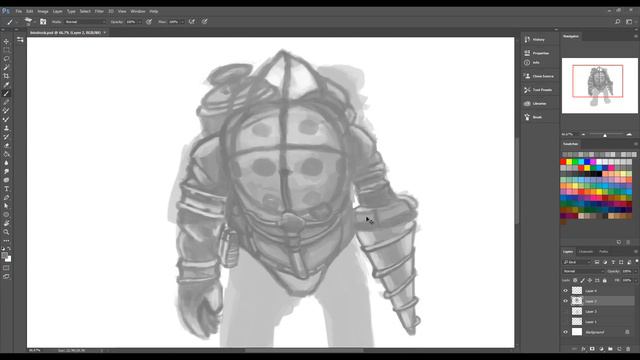Select the Zoom tool

6,232
